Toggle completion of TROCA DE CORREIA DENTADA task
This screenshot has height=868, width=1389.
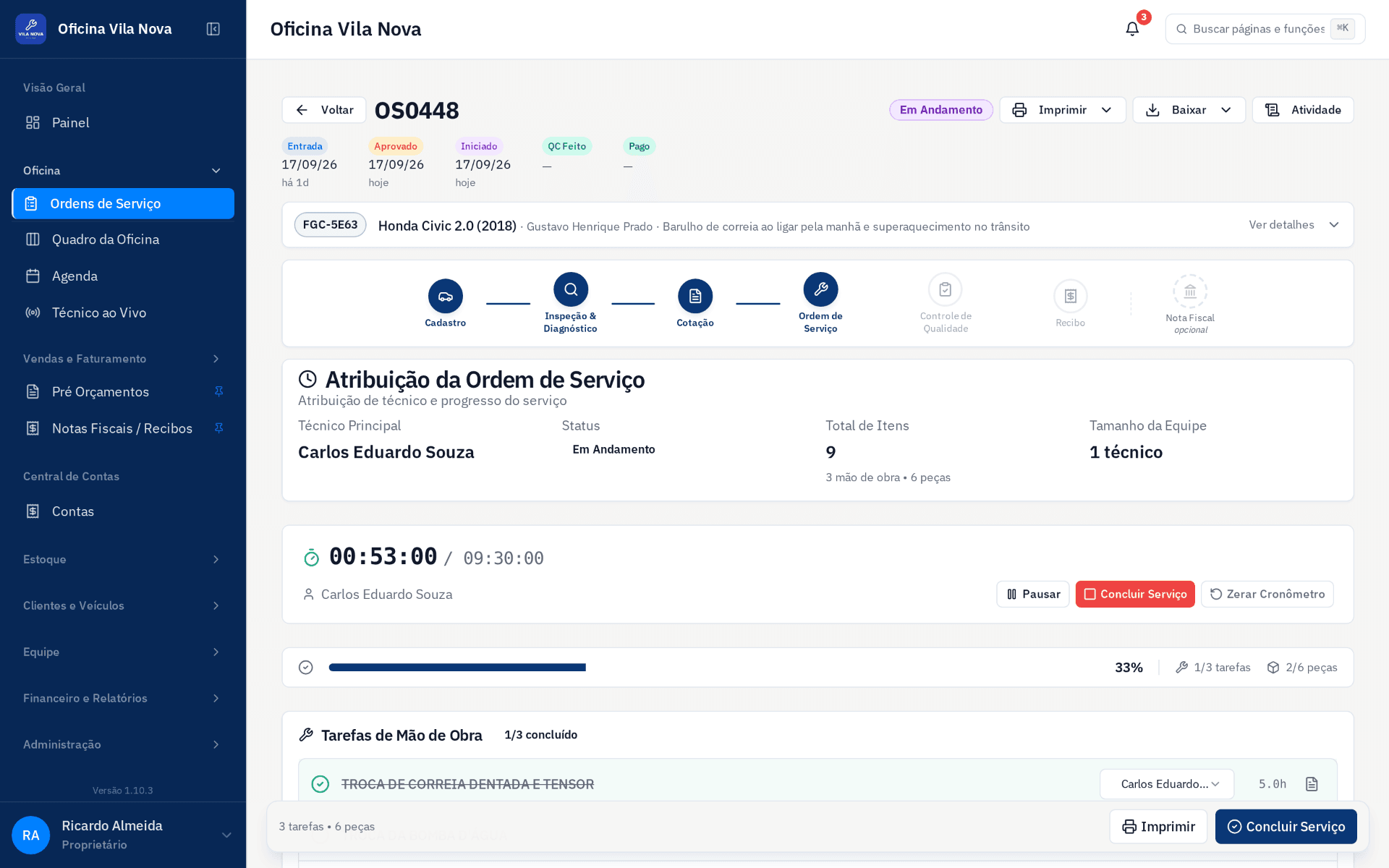click(x=320, y=784)
